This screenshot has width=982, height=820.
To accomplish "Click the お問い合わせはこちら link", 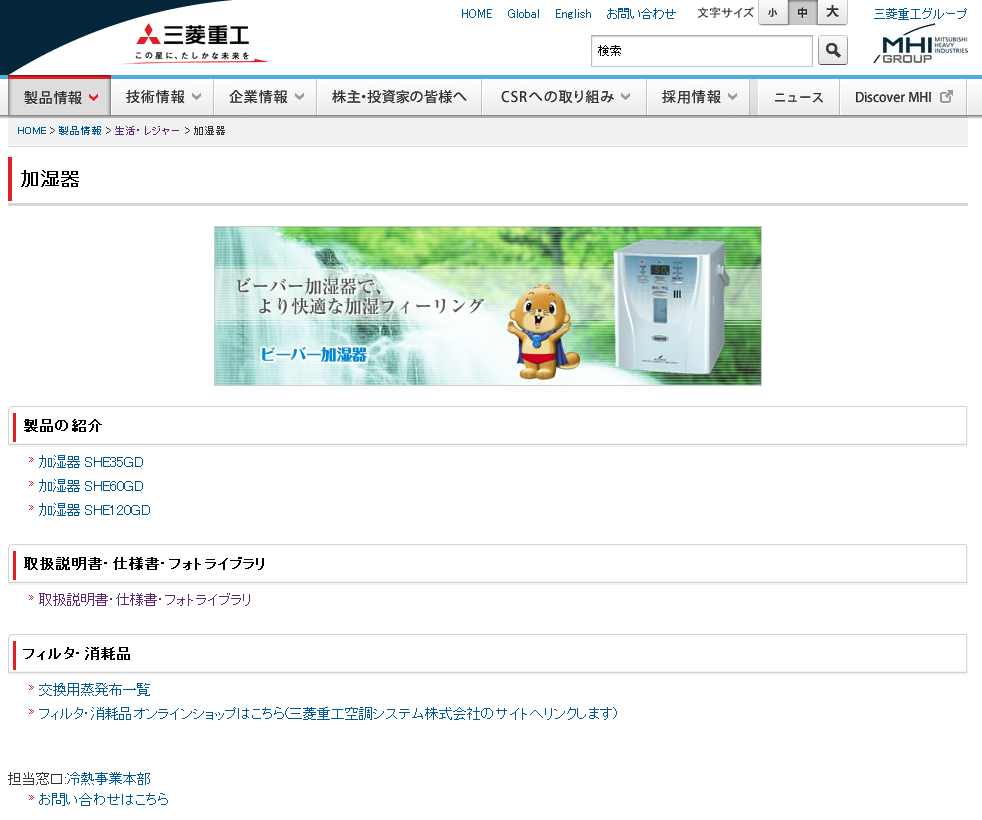I will click(x=103, y=799).
